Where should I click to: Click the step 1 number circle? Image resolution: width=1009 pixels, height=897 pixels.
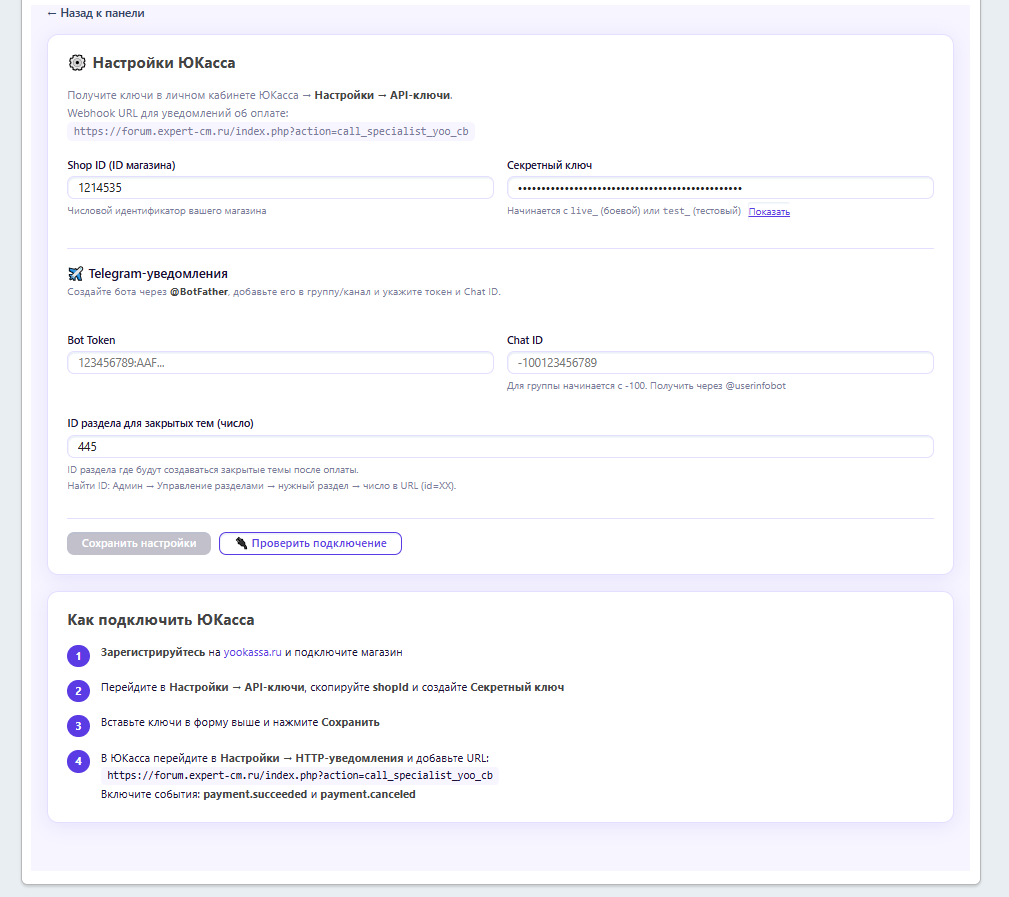point(78,656)
